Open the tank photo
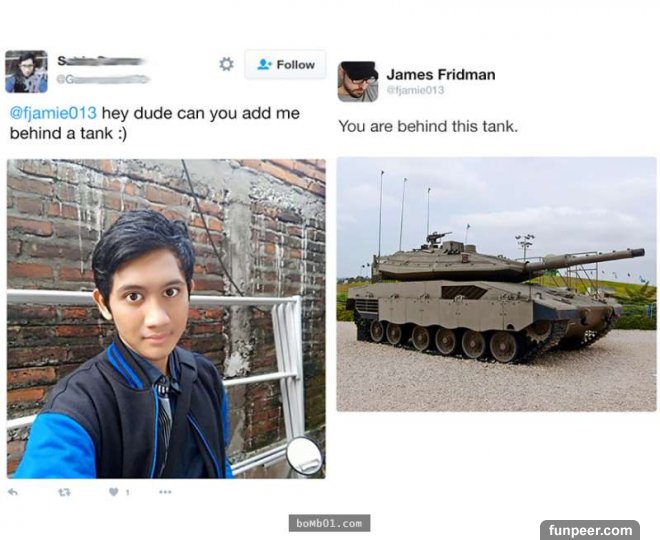The height and width of the screenshot is (540, 660). 496,284
